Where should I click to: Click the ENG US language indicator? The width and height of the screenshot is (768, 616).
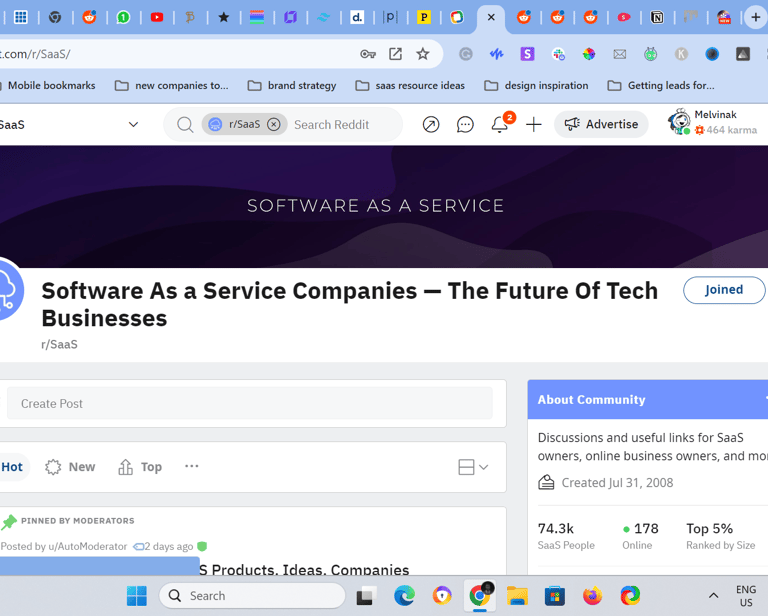point(746,596)
